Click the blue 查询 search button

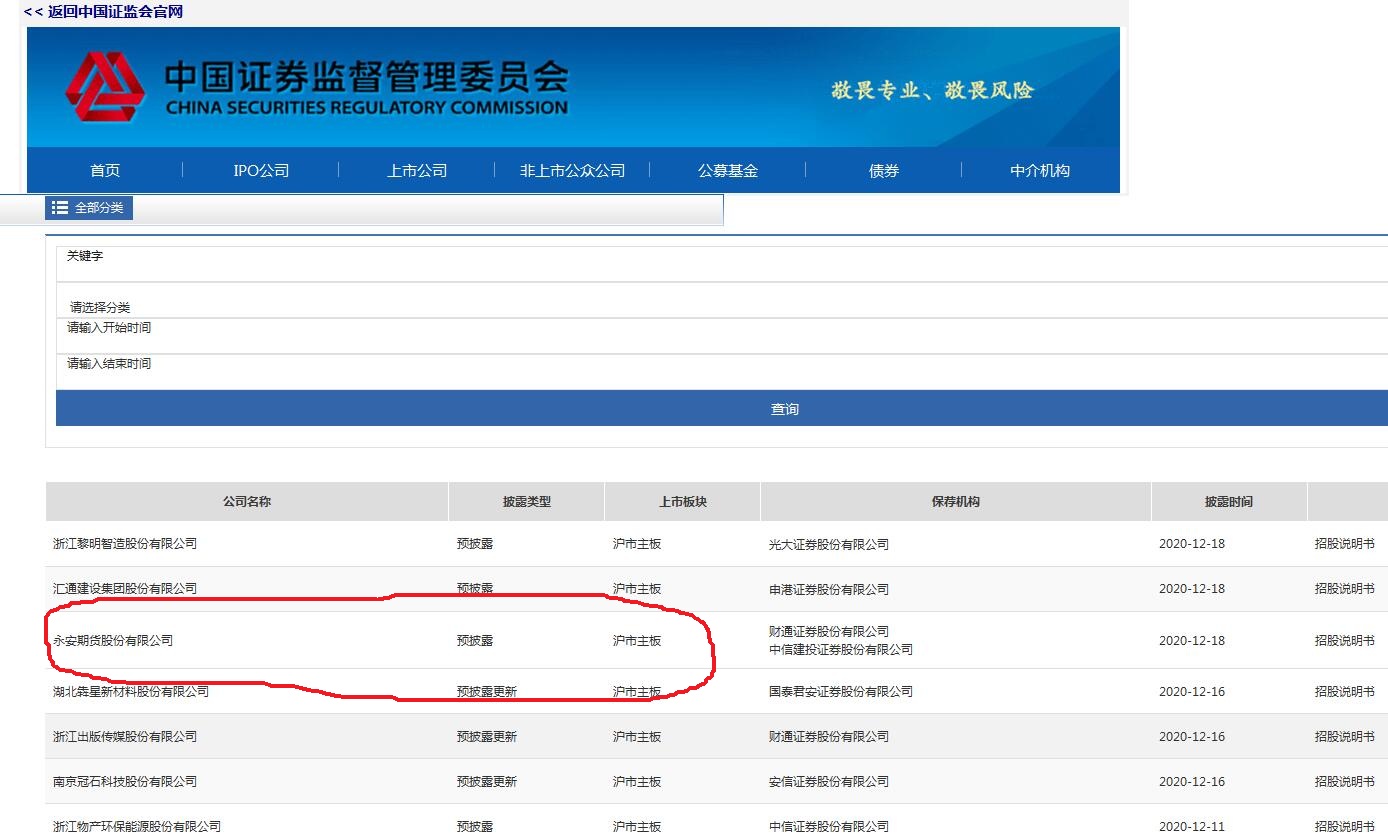point(722,408)
